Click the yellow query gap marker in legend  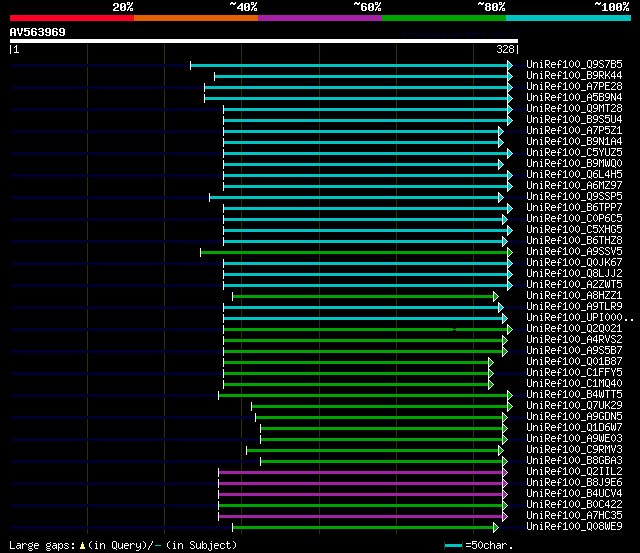pyautogui.click(x=82, y=546)
